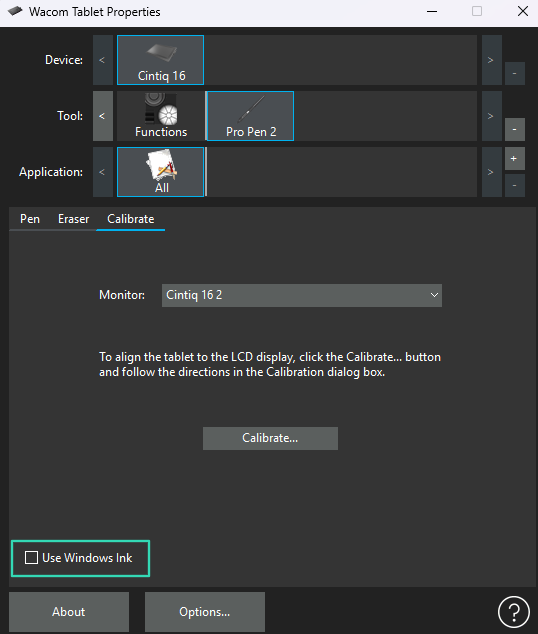Screen dimensions: 538x634
Task: Click the 'Monitor:' label text
Action: [x=122, y=295]
